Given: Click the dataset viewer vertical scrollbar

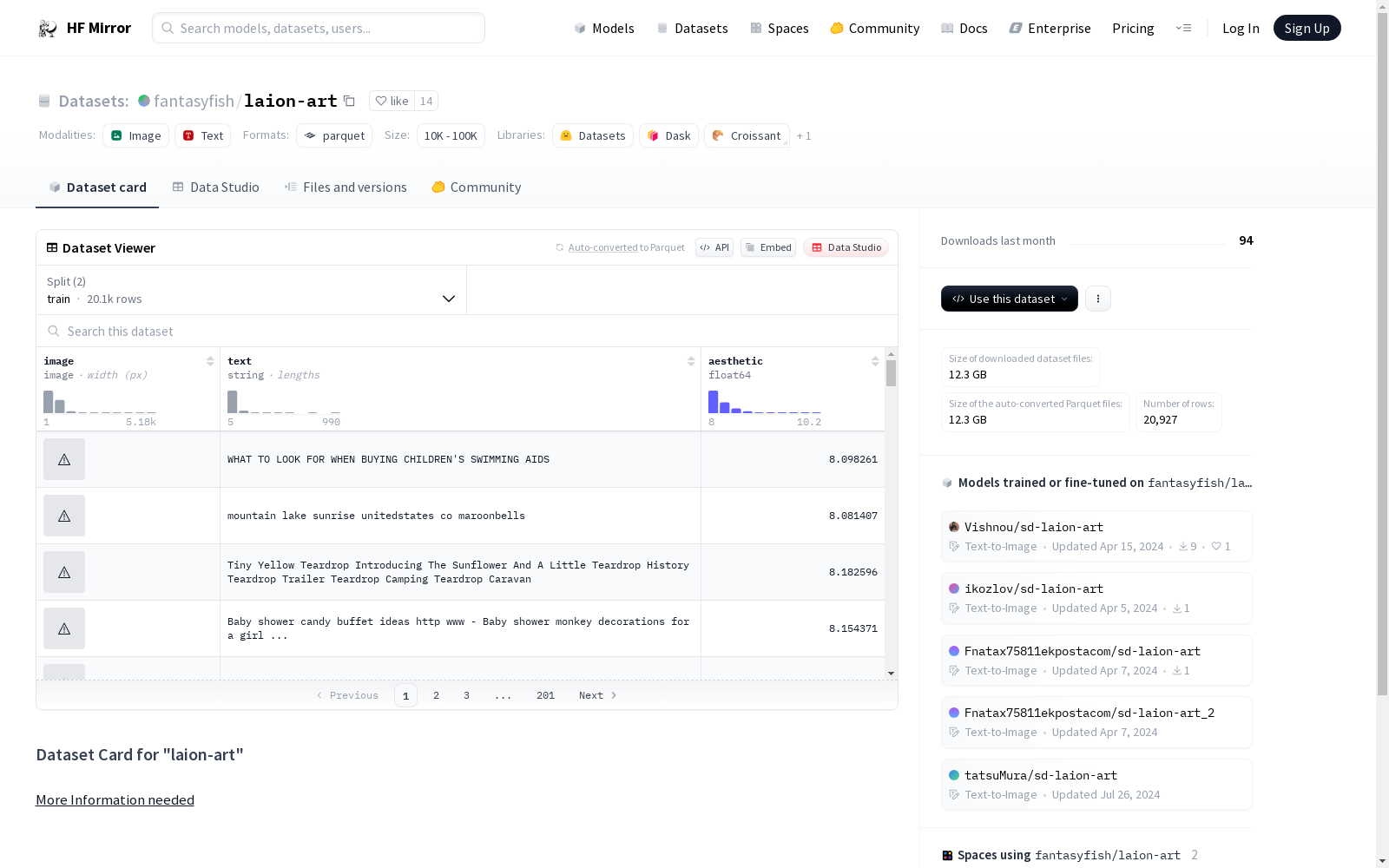Looking at the screenshot, I should coord(891,373).
